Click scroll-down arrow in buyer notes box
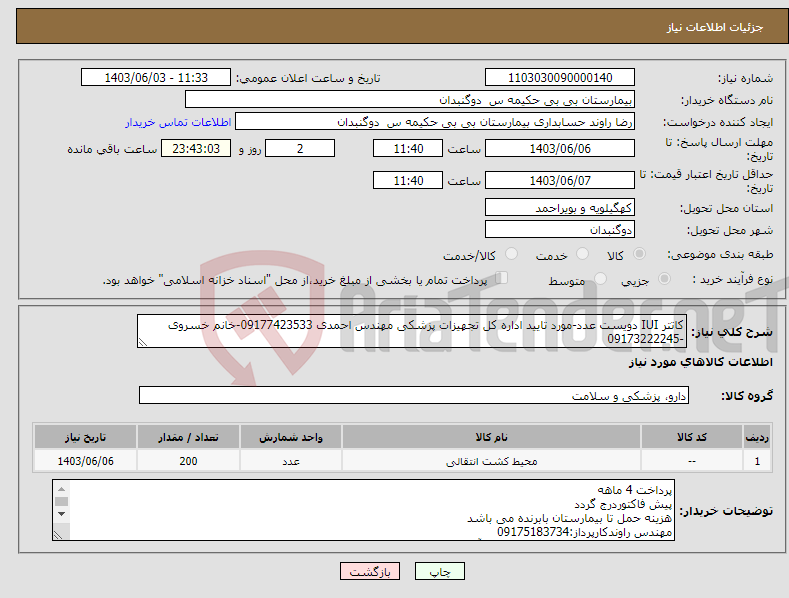 tap(61, 514)
